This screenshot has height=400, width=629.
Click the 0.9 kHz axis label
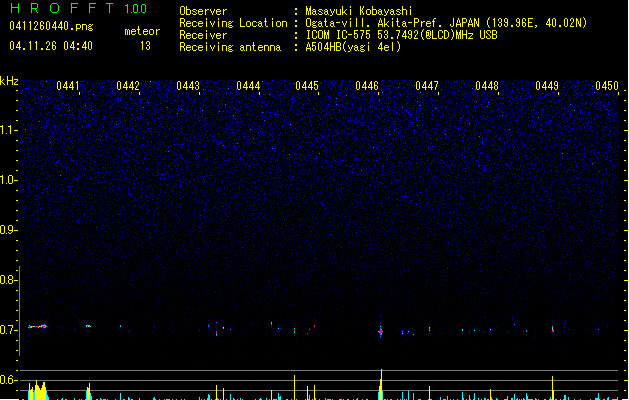click(x=8, y=230)
